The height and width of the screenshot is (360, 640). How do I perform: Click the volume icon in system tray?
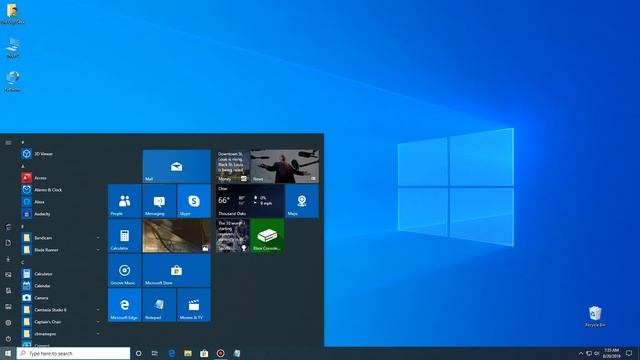pos(596,353)
